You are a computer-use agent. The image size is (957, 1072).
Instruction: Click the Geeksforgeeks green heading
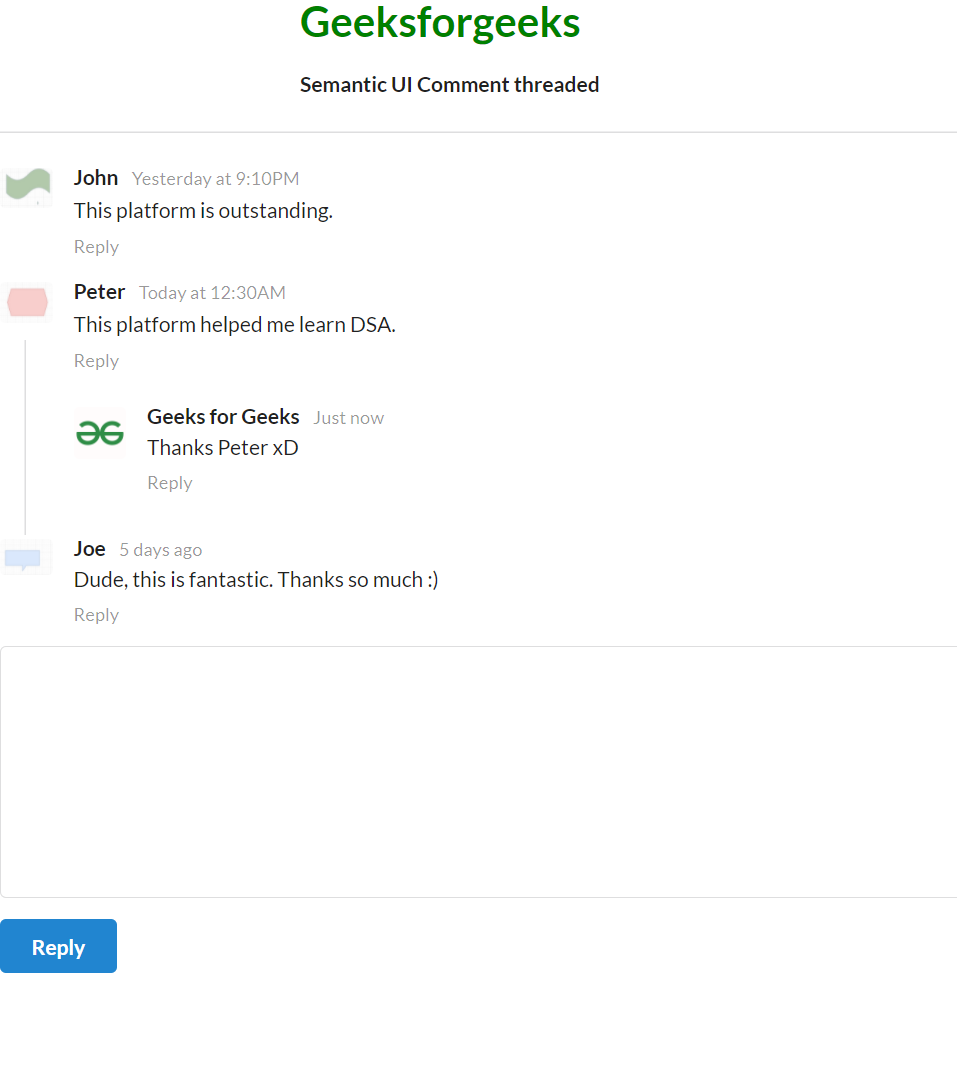pyautogui.click(x=440, y=22)
